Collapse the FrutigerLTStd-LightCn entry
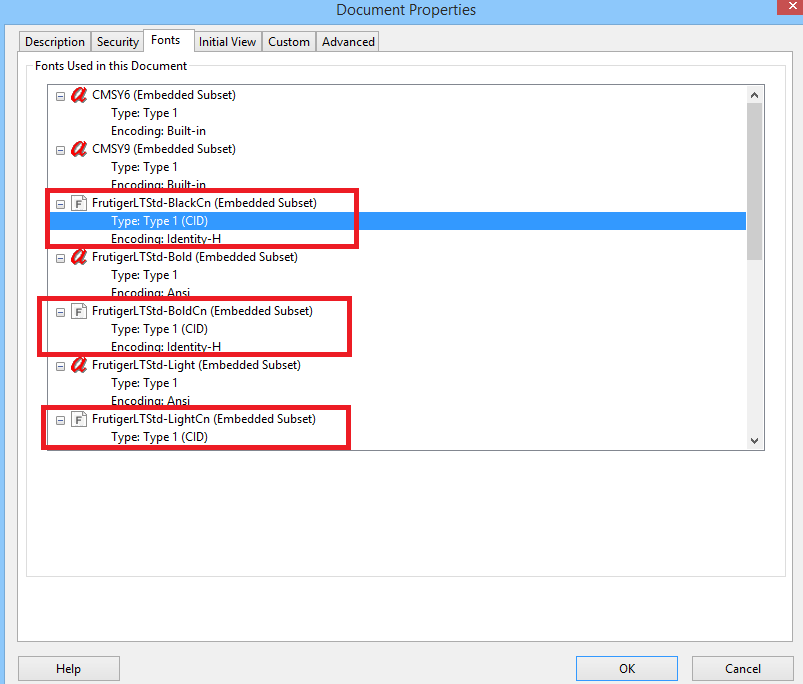 pos(60,419)
